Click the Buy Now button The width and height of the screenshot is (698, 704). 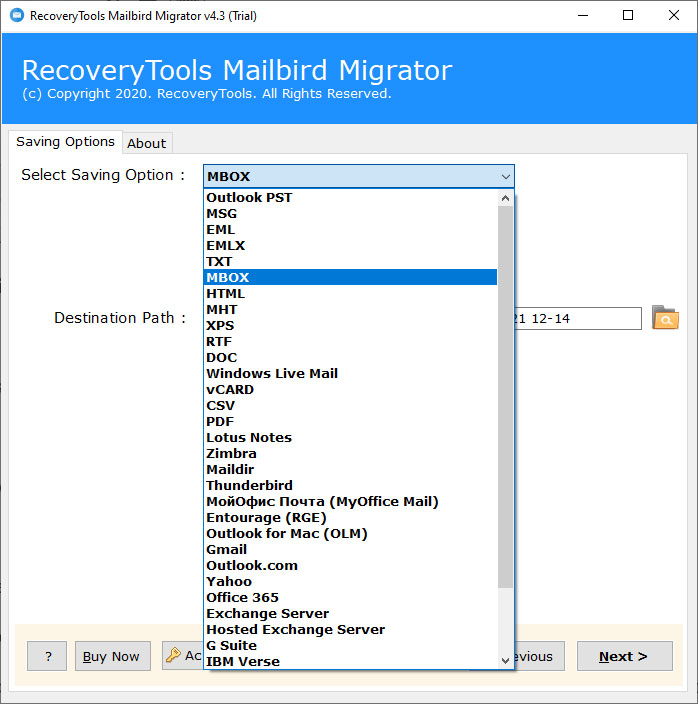tap(113, 656)
